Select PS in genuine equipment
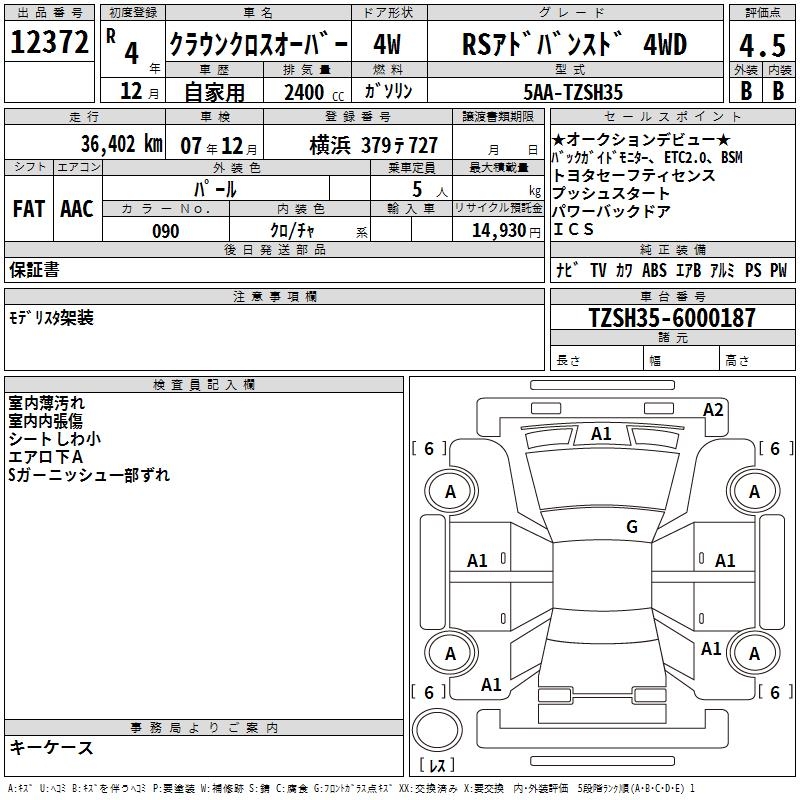Image resolution: width=800 pixels, height=800 pixels. (x=753, y=270)
